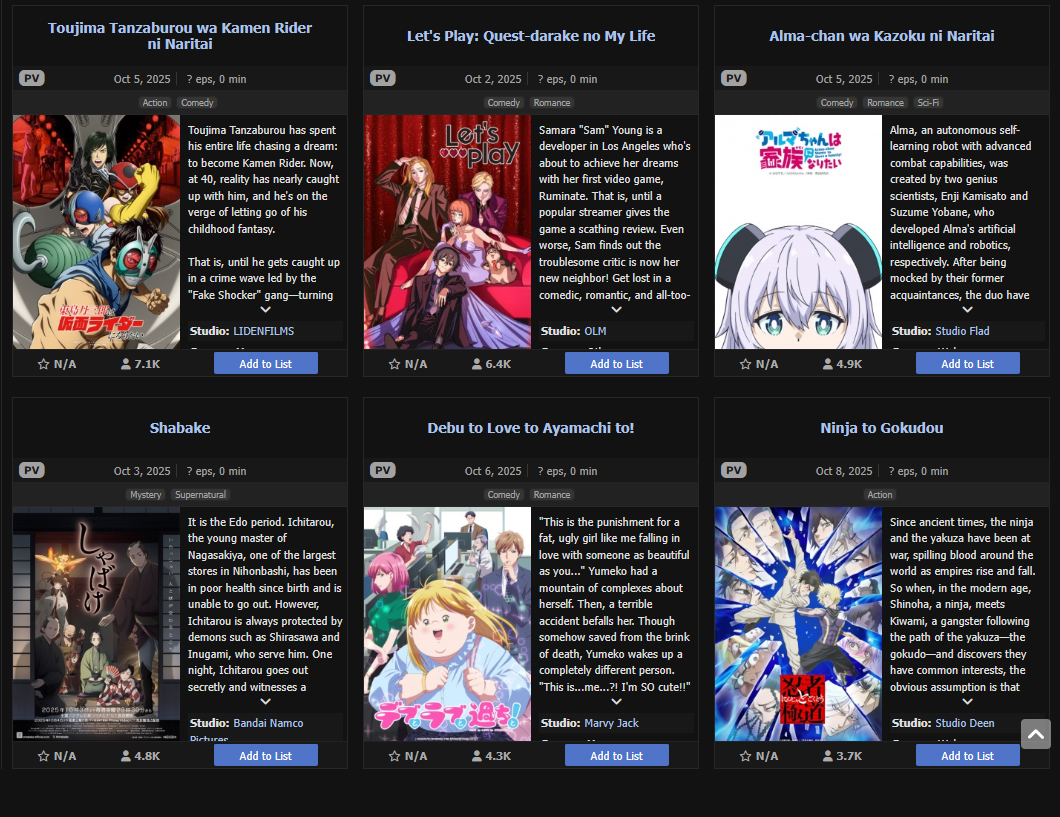
Task: Open Let's Play: Quest-darake no My Life title
Action: tap(531, 36)
